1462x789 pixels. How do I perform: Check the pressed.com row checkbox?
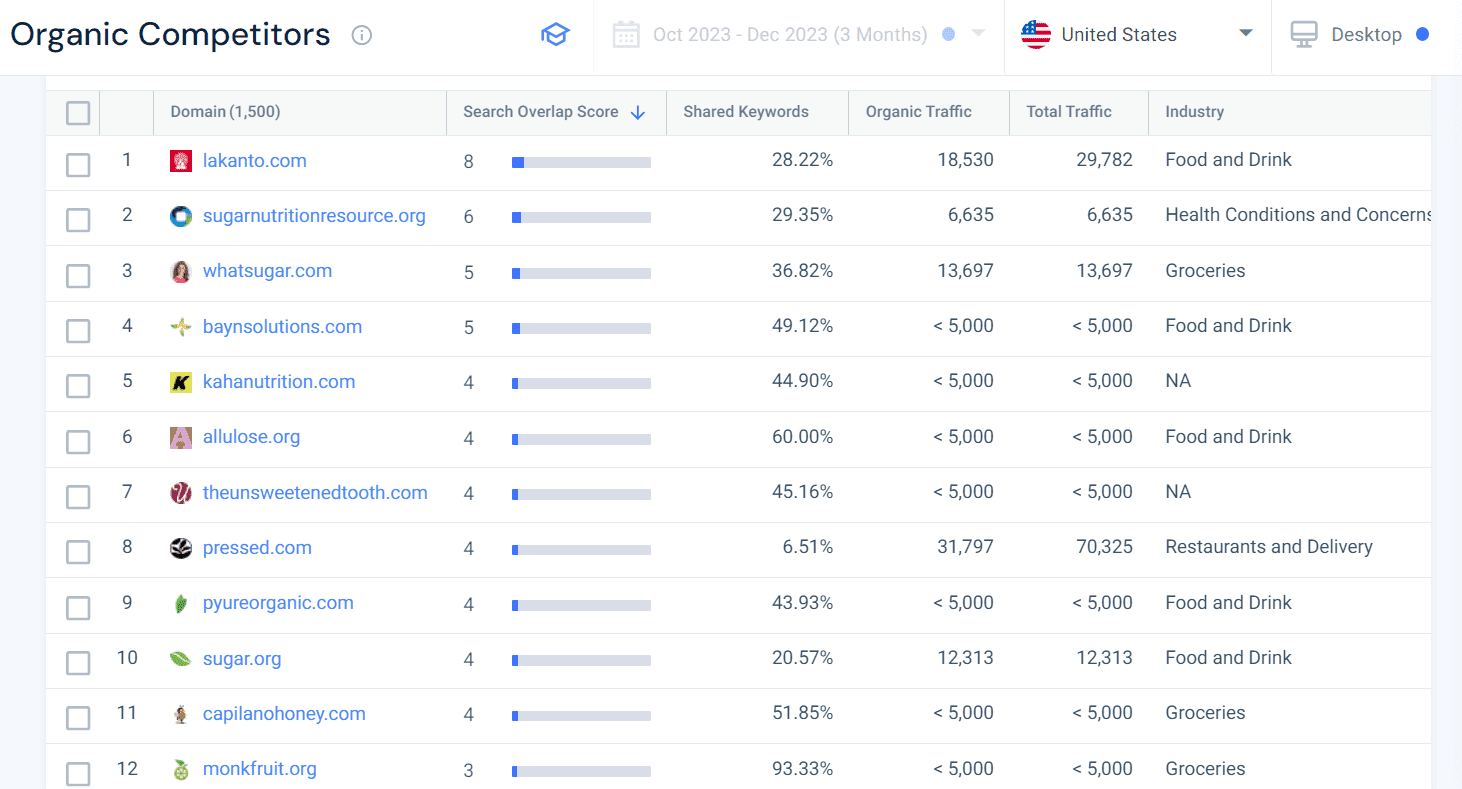pos(78,552)
